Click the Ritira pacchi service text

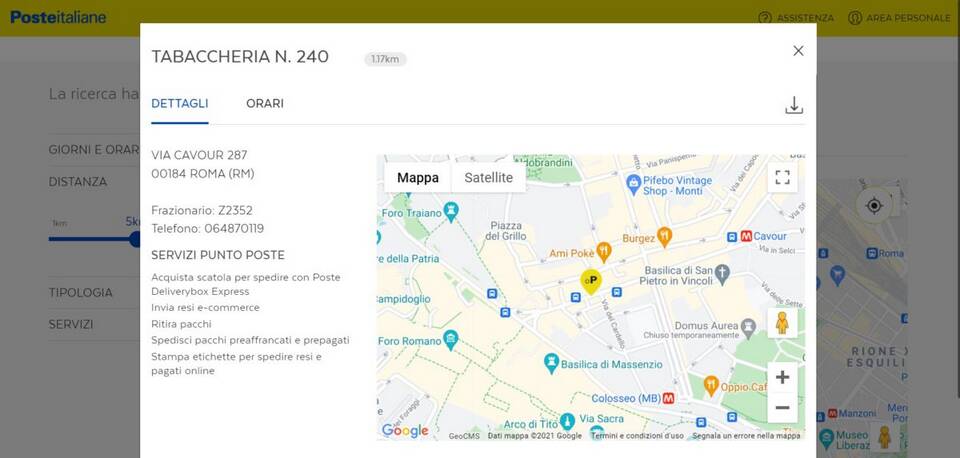click(181, 324)
